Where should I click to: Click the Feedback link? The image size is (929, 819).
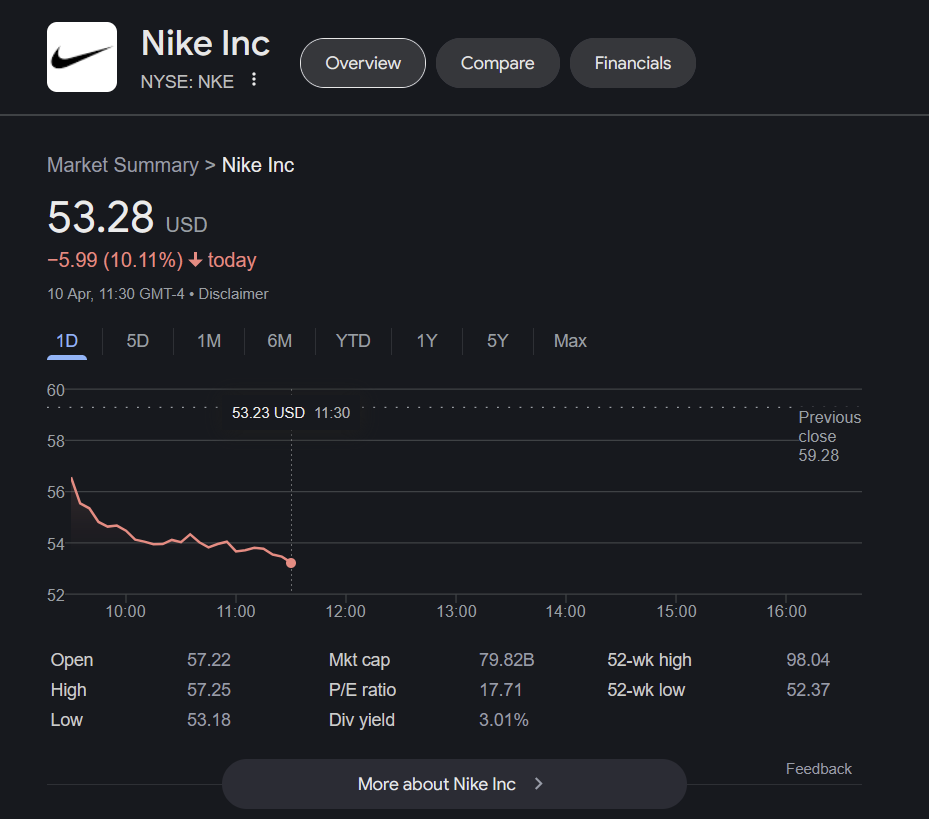tap(819, 769)
